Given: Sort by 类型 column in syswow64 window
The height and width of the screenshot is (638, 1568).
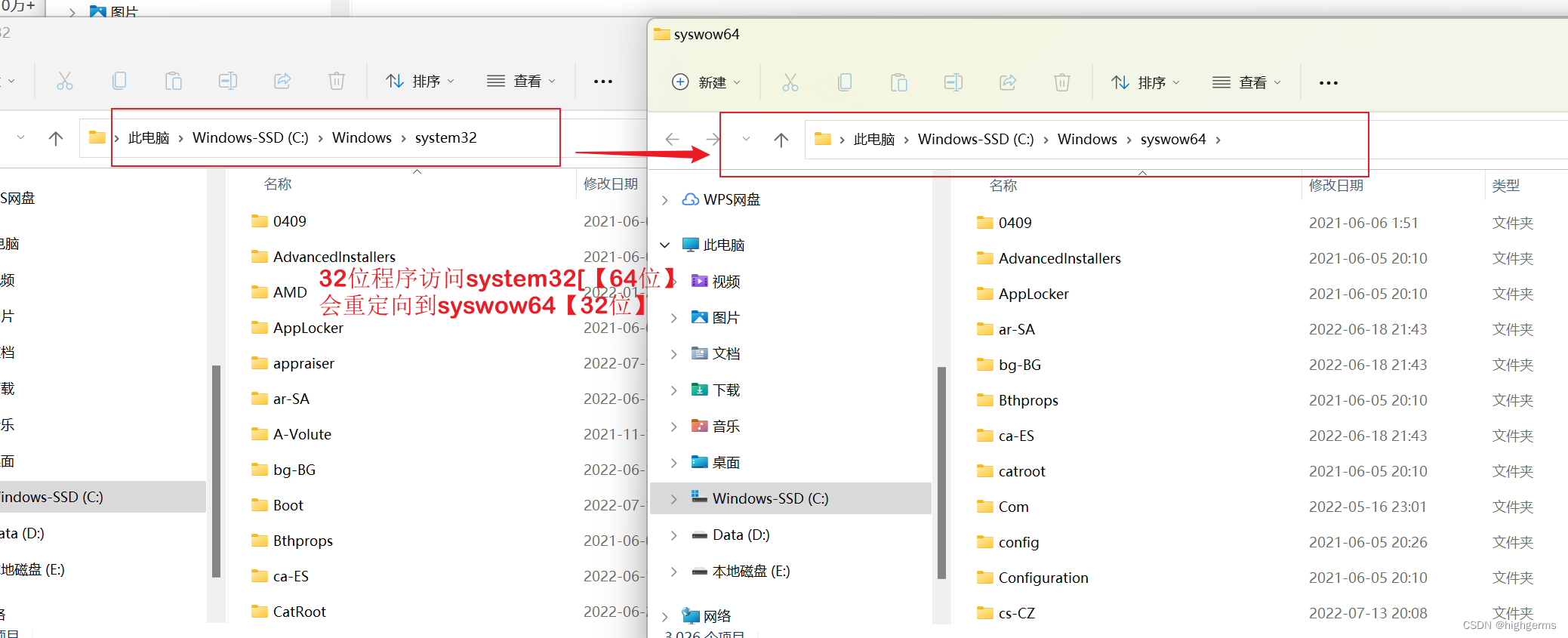Looking at the screenshot, I should point(1506,186).
